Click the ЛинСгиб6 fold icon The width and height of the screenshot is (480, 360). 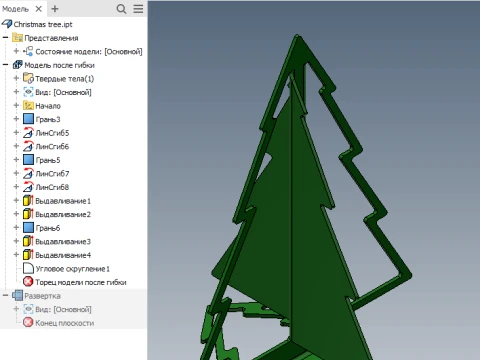pyautogui.click(x=28, y=146)
